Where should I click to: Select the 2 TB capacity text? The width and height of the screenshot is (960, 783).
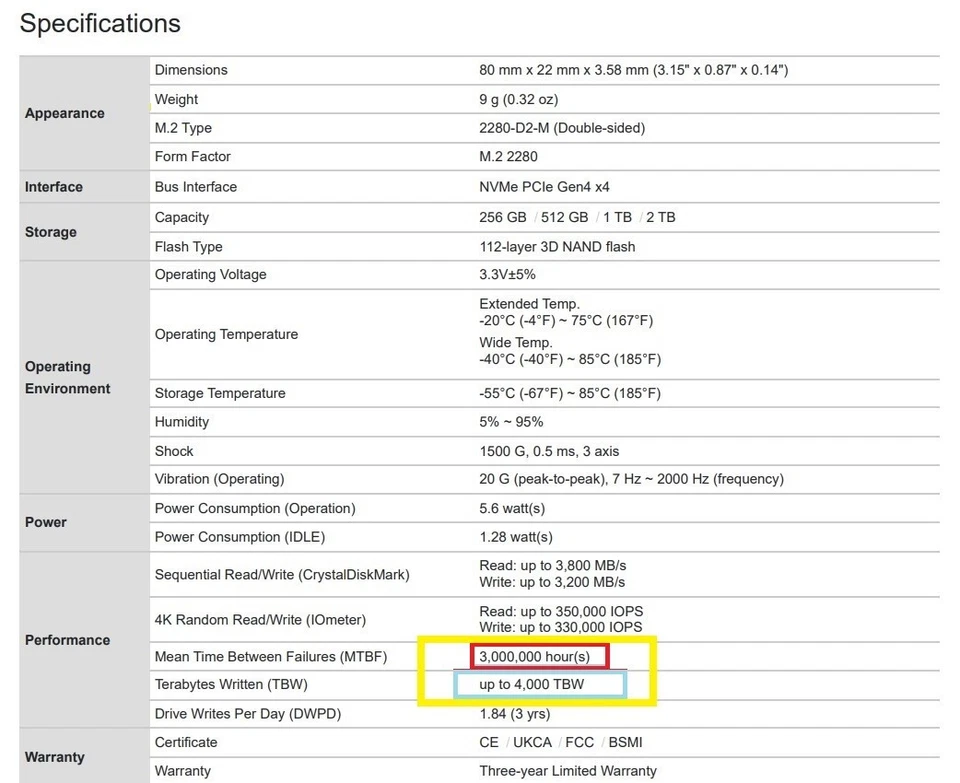(x=659, y=217)
